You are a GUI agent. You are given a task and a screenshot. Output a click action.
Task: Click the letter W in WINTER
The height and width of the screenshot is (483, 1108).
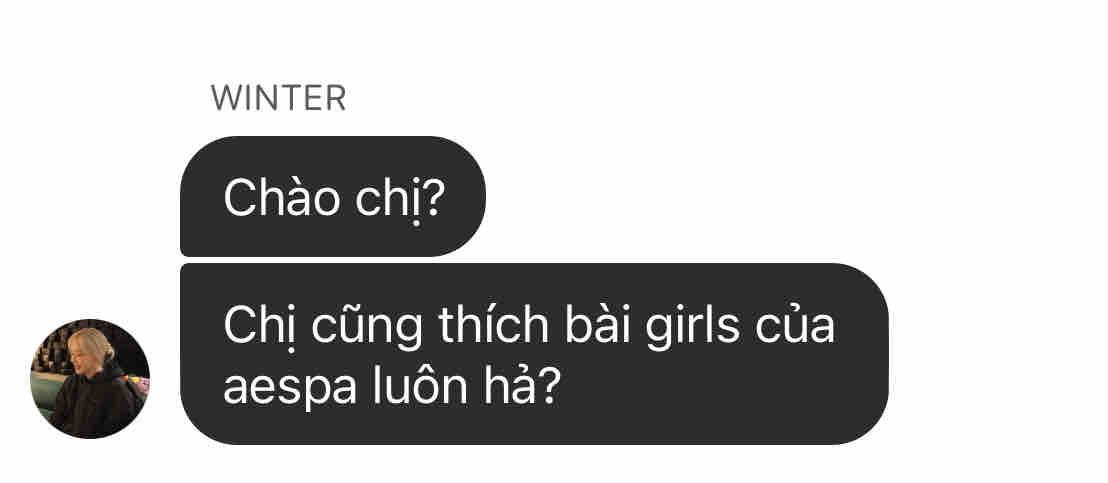click(x=225, y=99)
